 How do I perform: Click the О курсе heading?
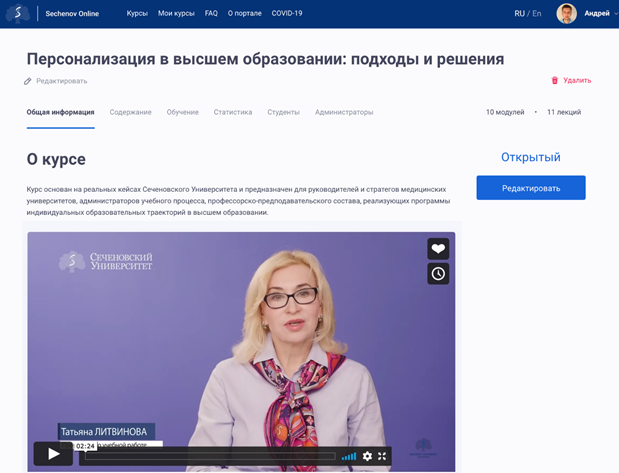click(56, 159)
